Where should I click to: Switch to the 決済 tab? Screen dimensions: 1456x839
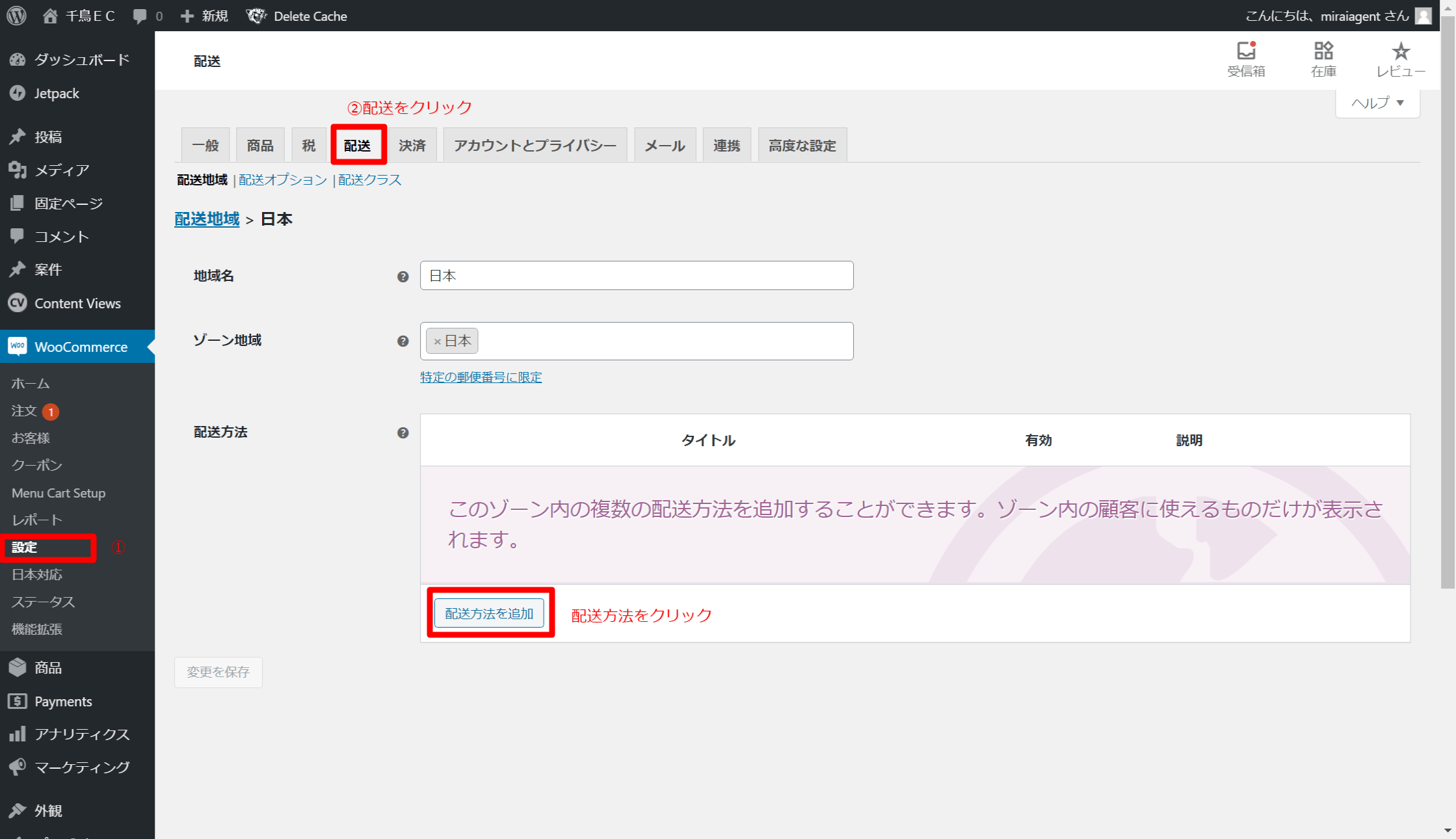(412, 144)
